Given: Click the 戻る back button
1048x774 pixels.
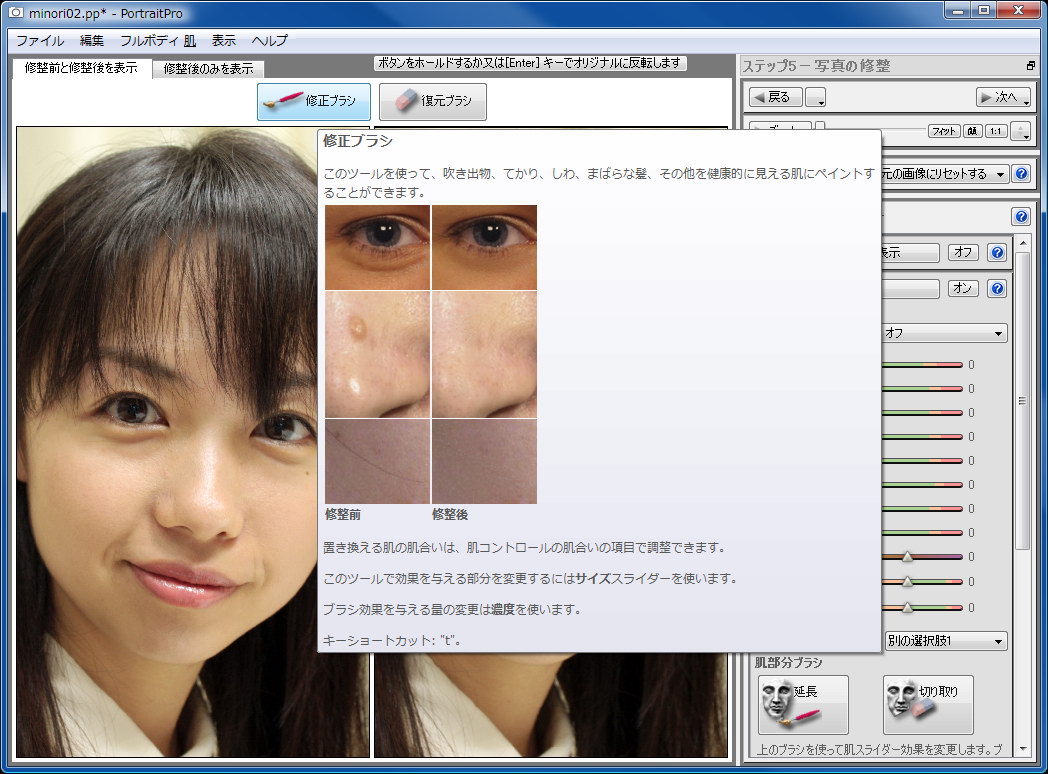Looking at the screenshot, I should 775,98.
